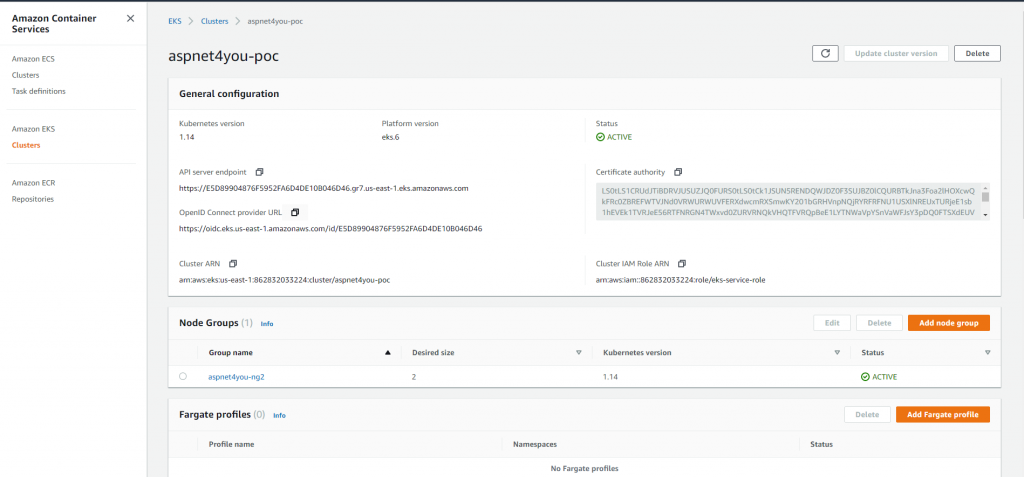Screen dimensions: 1024x477
Task: Close the Amazon Container Services sidebar
Action: [x=131, y=18]
